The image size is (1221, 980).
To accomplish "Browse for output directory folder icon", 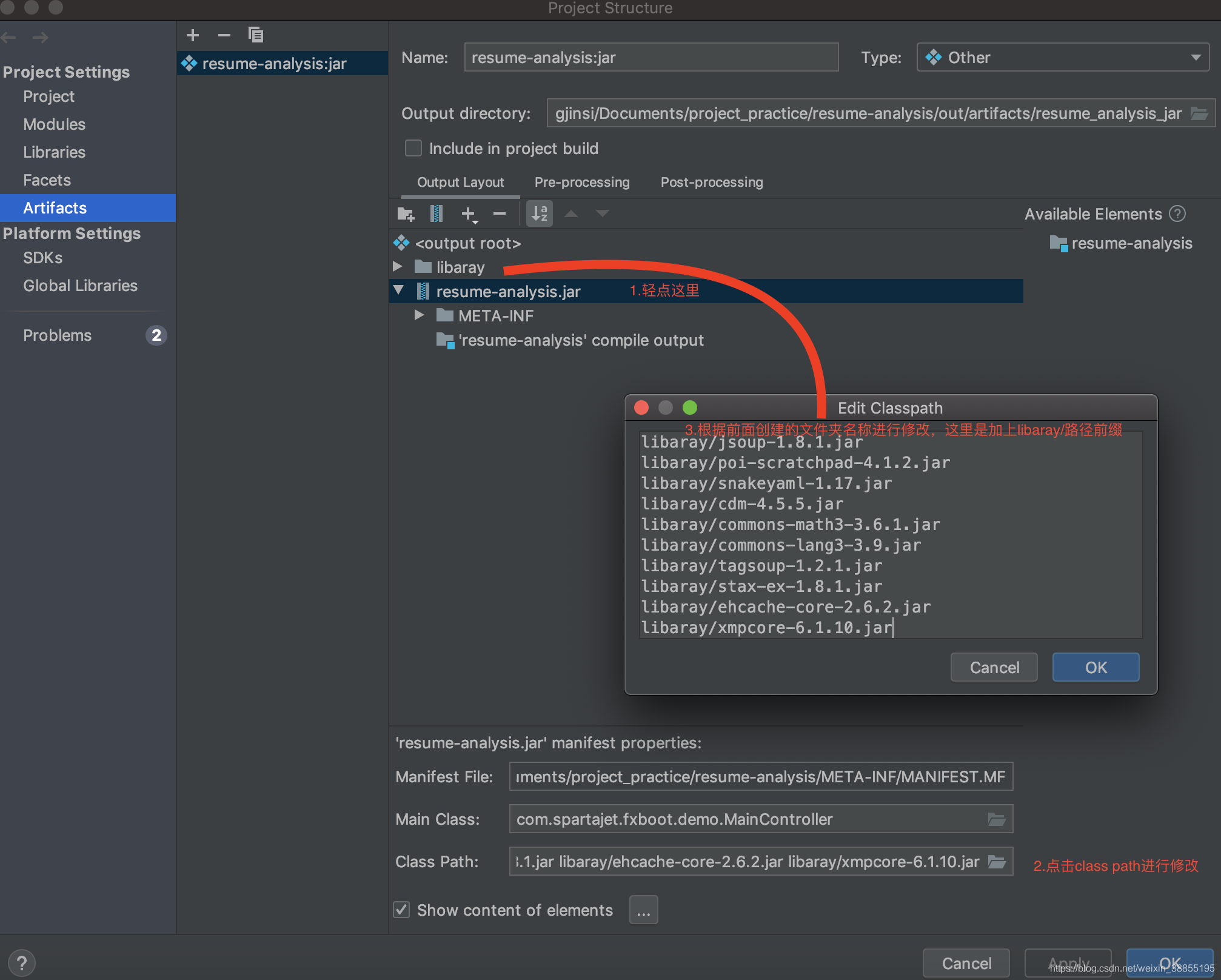I will 1199,113.
